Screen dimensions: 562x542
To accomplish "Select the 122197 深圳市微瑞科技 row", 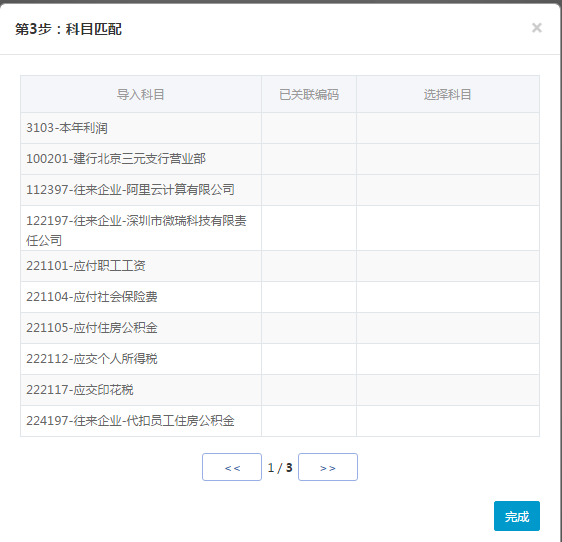I will (x=280, y=228).
